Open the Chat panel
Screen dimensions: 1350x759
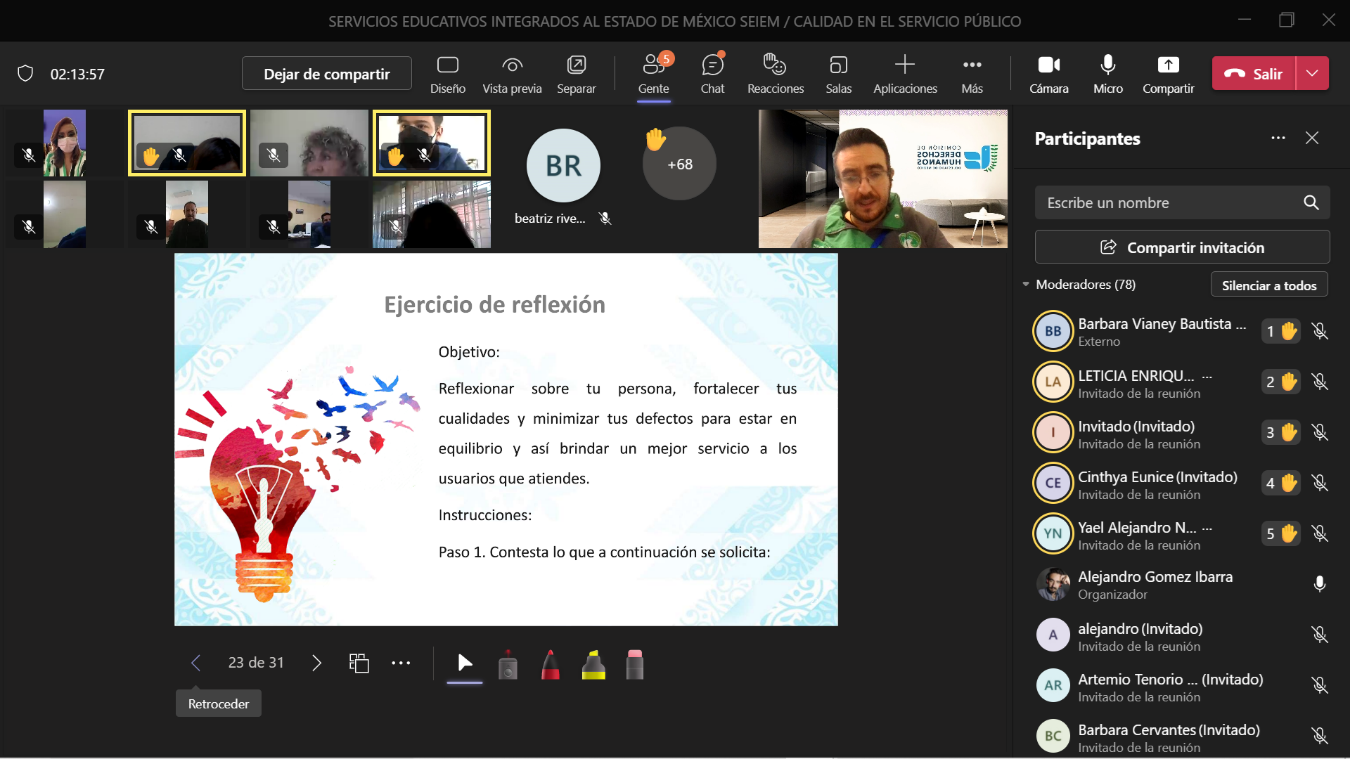(712, 74)
